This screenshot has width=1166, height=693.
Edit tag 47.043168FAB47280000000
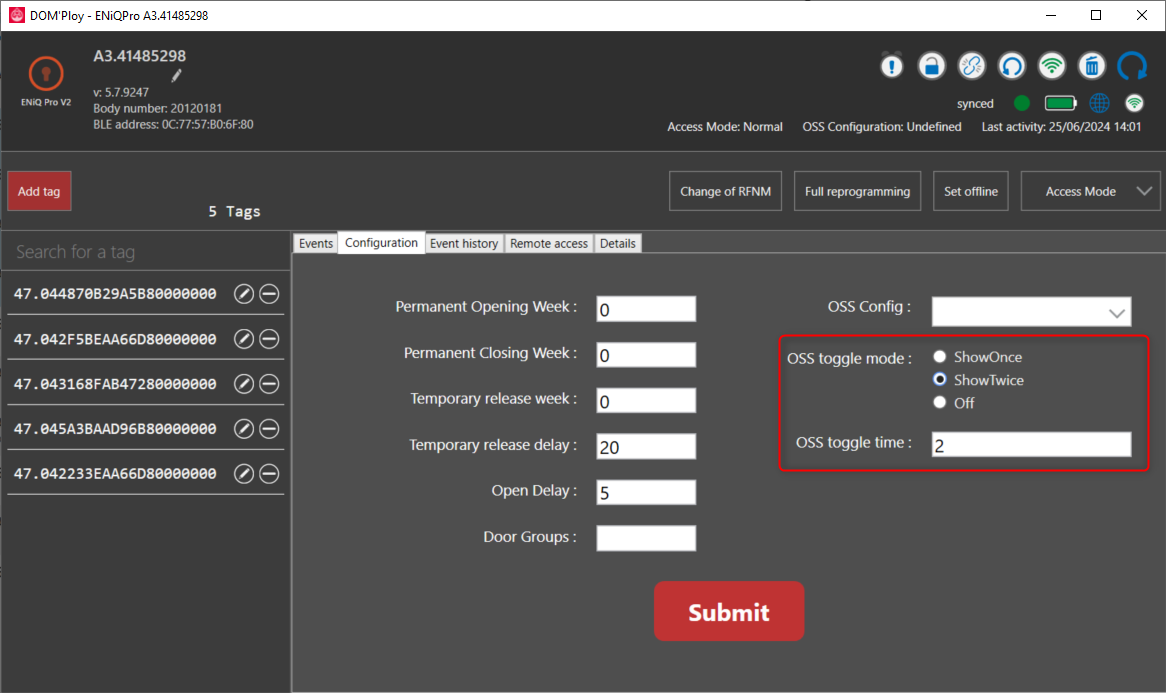(x=244, y=384)
